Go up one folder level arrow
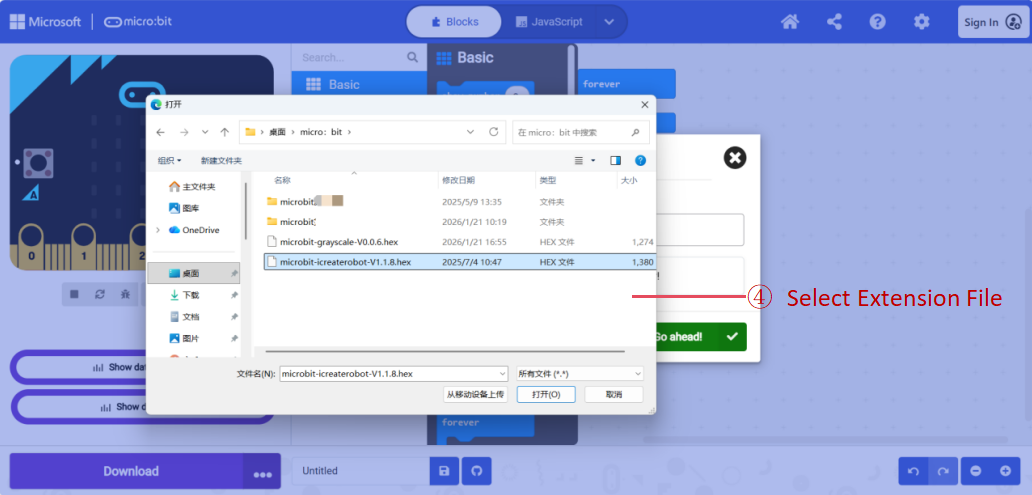Viewport: 1032px width, 495px height. click(224, 132)
